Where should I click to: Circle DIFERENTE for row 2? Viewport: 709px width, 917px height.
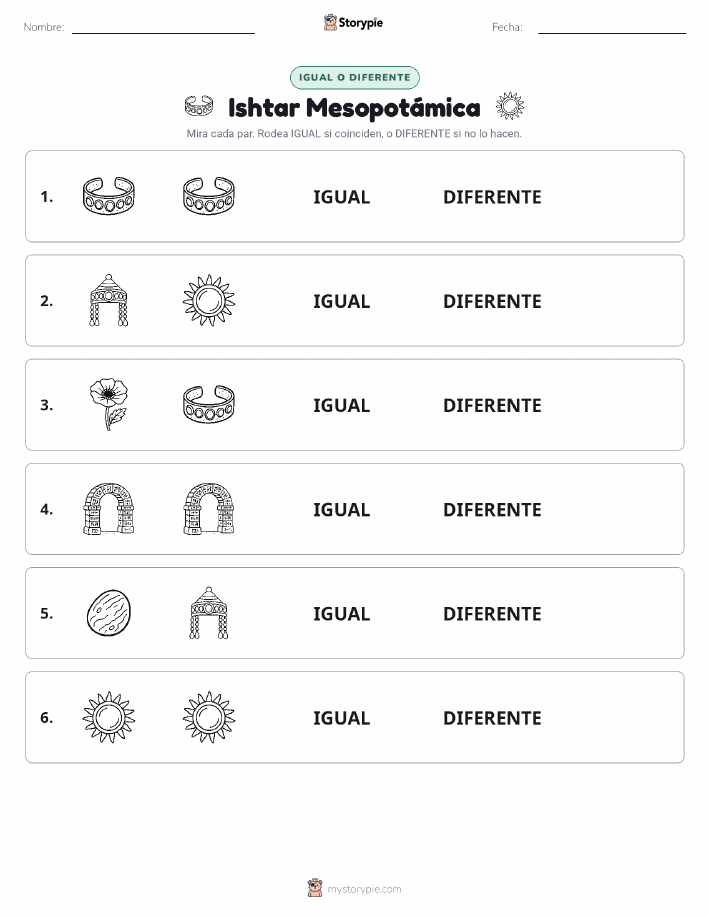[x=492, y=301]
